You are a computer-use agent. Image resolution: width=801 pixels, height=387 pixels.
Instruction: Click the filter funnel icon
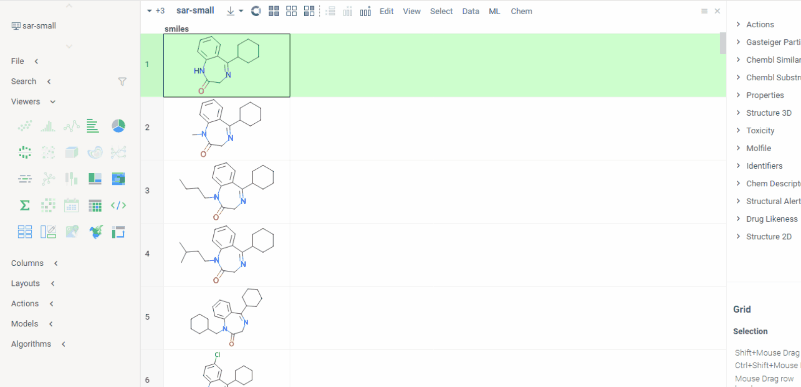(122, 81)
